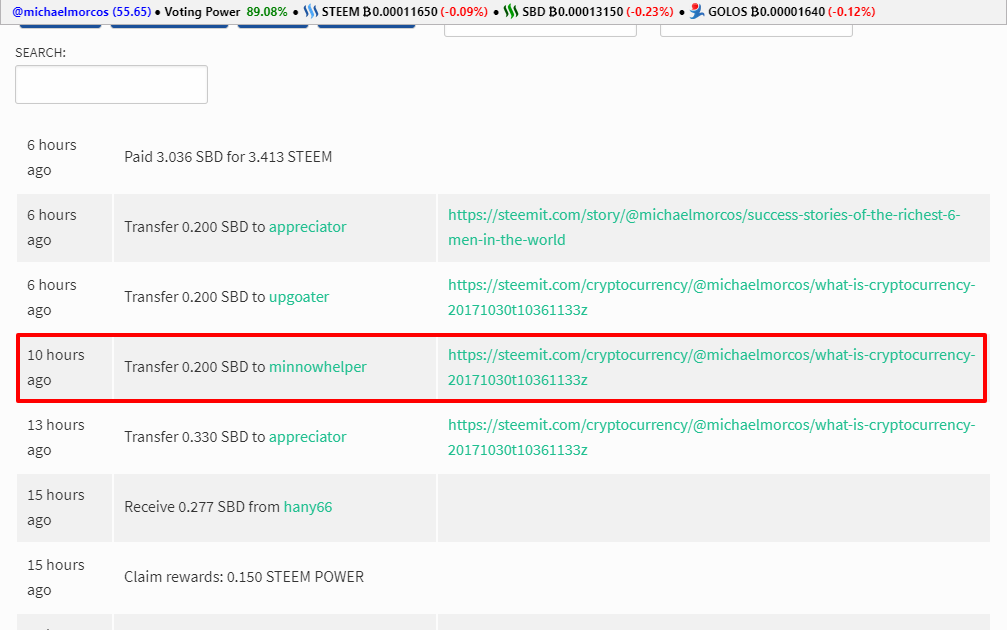Open appreciator link in 0.200 SBD transfer
1007x630 pixels.
pos(308,227)
